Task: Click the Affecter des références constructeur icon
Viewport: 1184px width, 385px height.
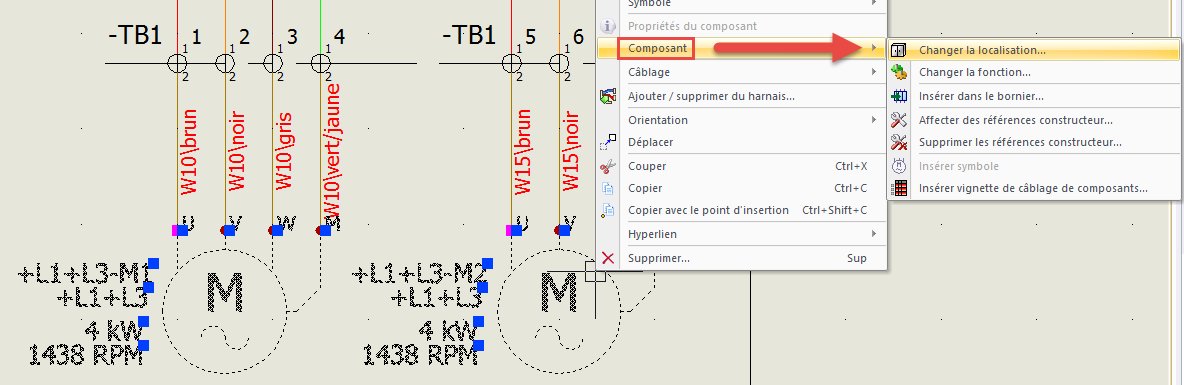Action: tap(899, 119)
